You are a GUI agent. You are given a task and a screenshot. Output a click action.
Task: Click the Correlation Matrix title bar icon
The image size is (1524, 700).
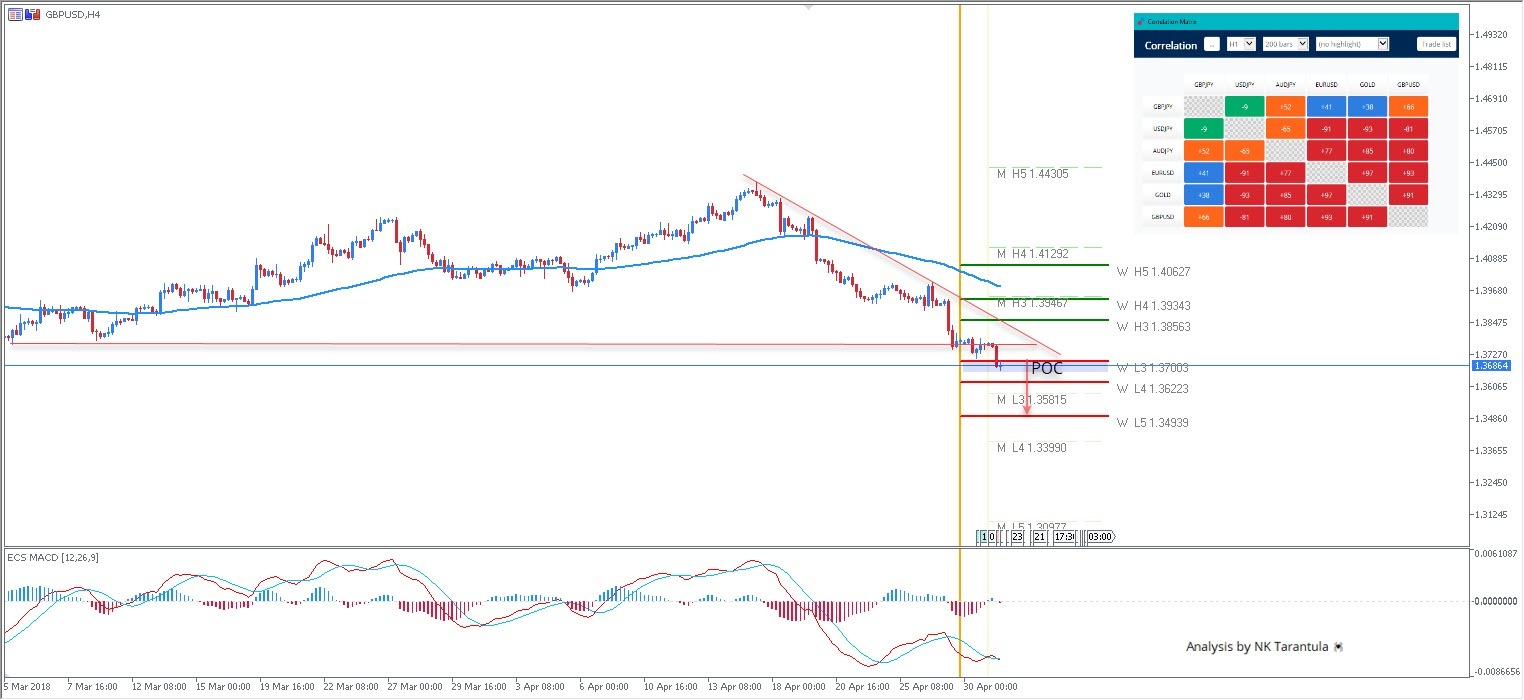pyautogui.click(x=1140, y=21)
